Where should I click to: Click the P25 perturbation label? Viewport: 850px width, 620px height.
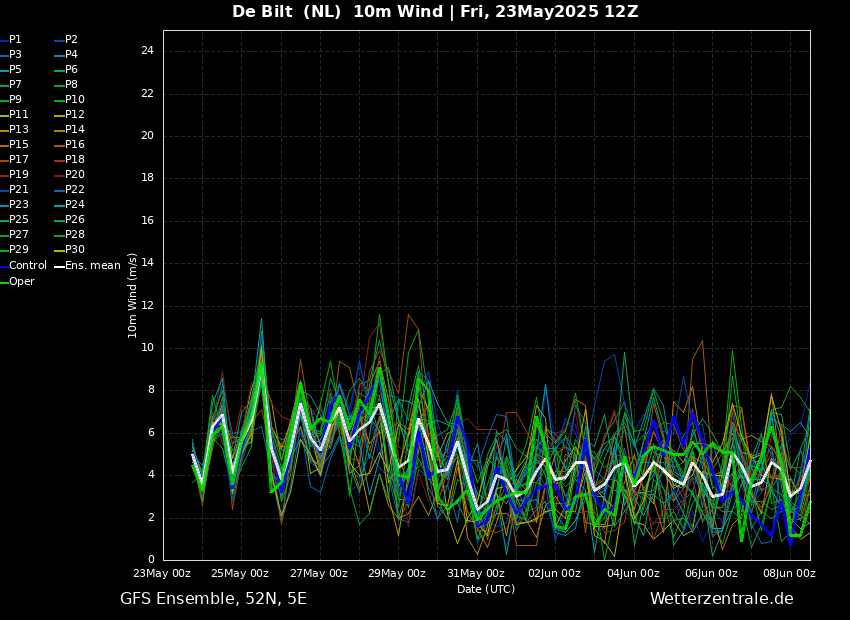point(18,219)
